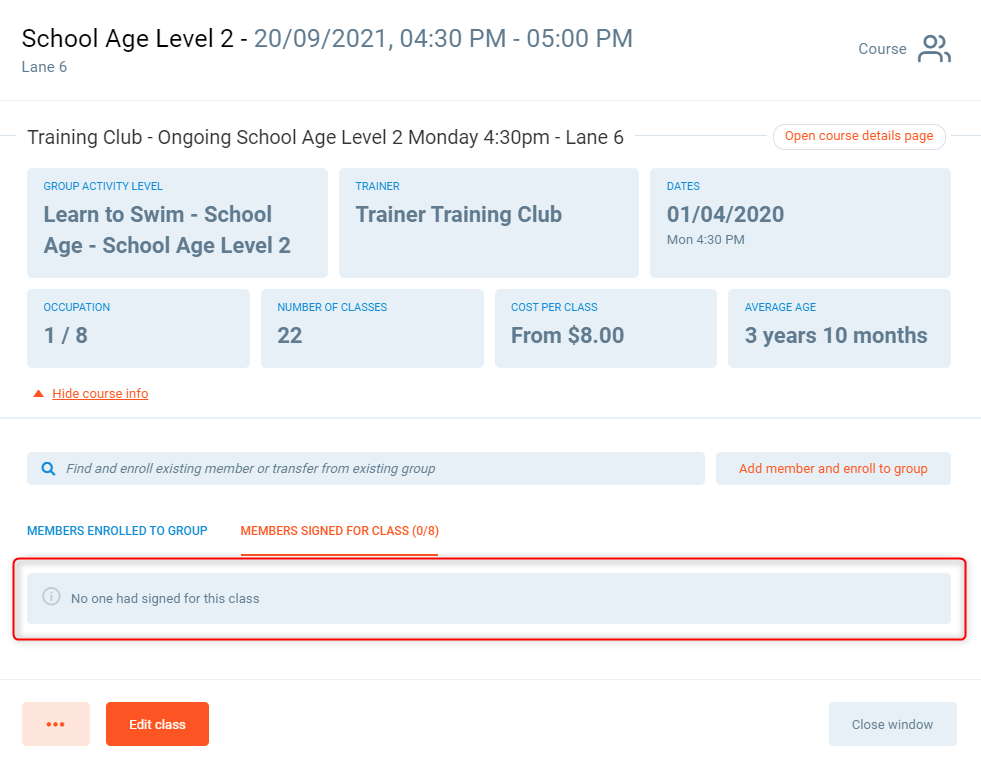Select the Trainer Training Club card
Viewport: 981px width, 770px height.
488,223
